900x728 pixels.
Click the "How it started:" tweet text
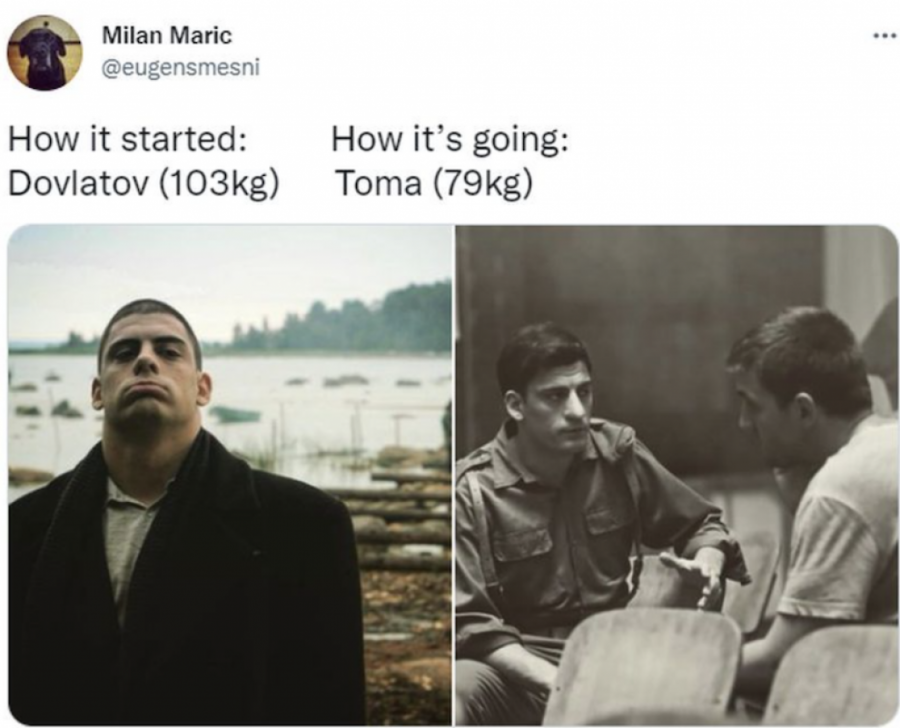pyautogui.click(x=128, y=140)
